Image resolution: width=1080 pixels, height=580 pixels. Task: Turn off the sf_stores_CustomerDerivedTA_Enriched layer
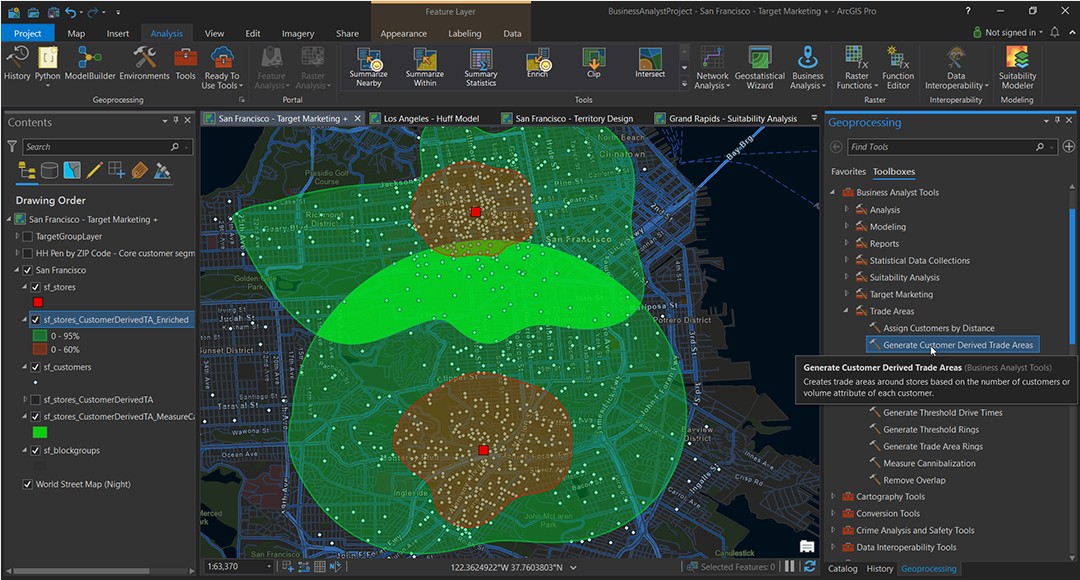coord(35,320)
